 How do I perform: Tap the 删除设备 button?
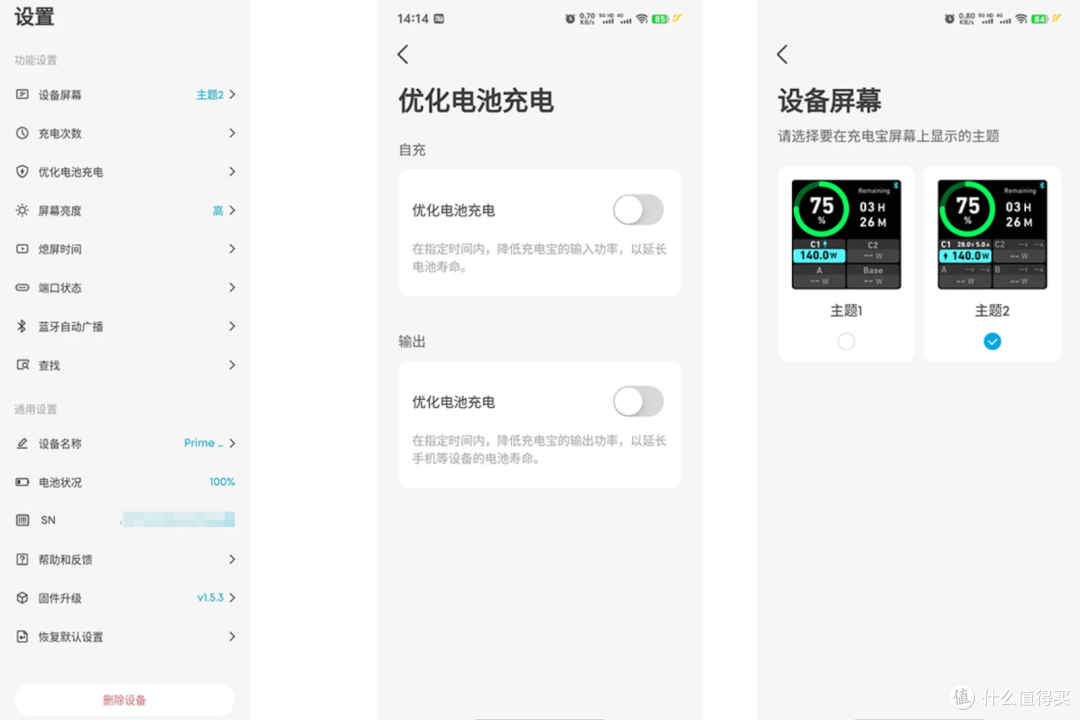pyautogui.click(x=125, y=699)
